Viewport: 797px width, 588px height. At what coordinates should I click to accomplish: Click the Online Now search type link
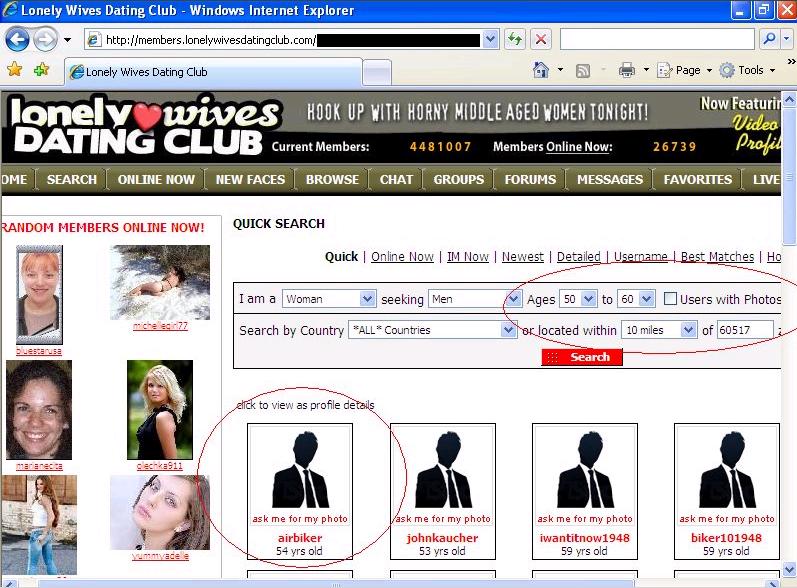pyautogui.click(x=402, y=257)
